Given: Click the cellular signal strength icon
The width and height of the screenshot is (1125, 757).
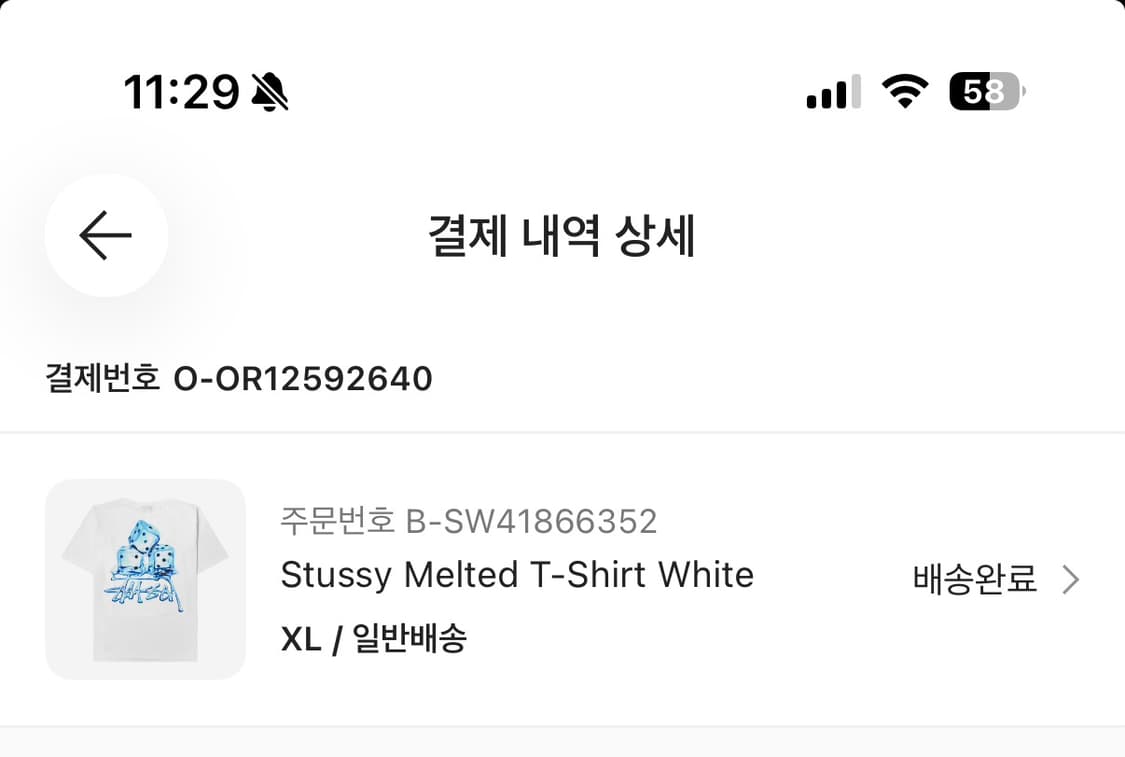Looking at the screenshot, I should click(x=833, y=91).
